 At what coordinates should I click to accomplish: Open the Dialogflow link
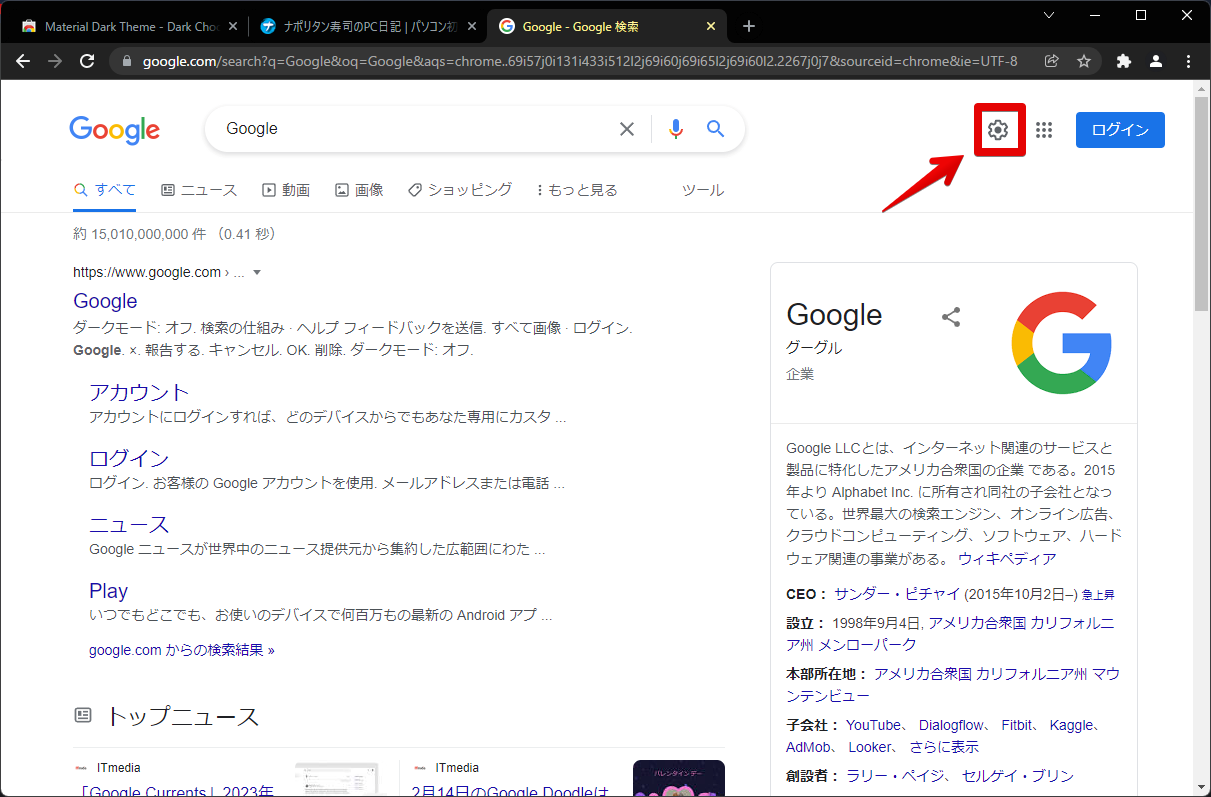click(951, 725)
